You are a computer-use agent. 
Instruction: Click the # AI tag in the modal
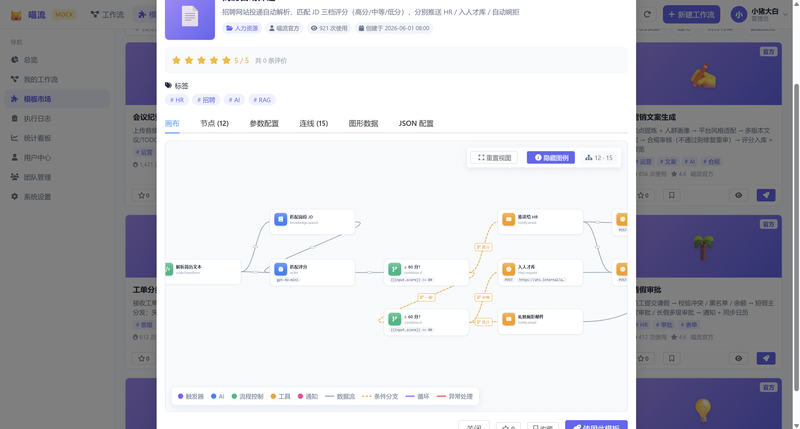tap(234, 100)
